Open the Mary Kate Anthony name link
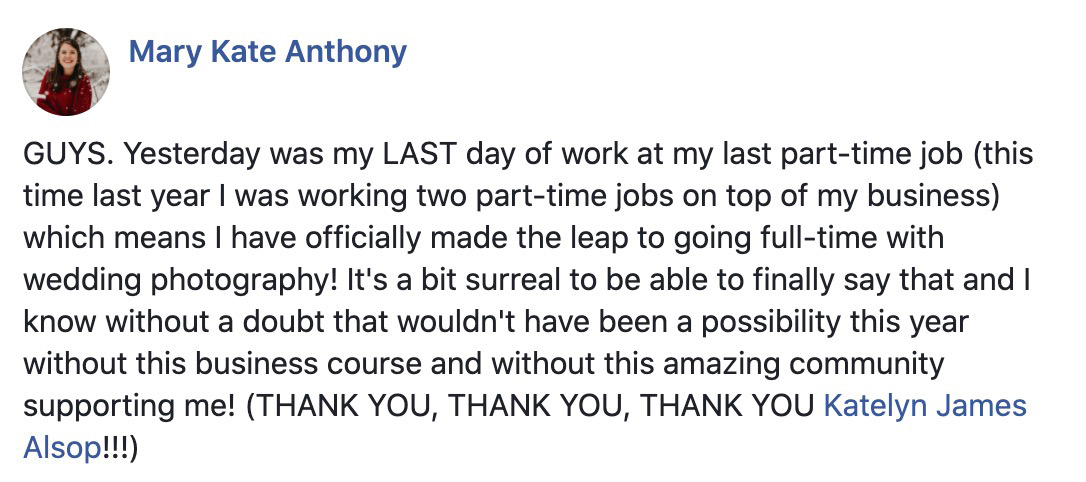The image size is (1086, 482). pyautogui.click(x=268, y=51)
